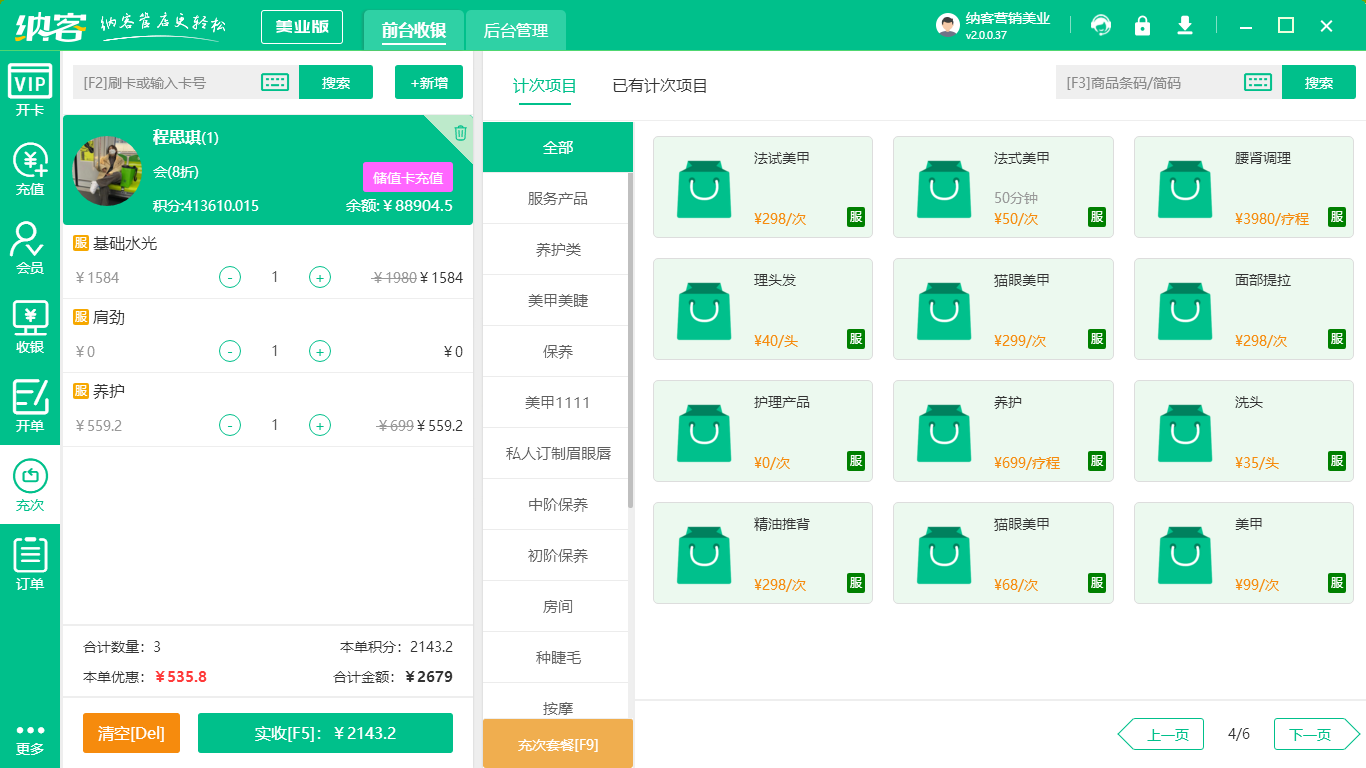The height and width of the screenshot is (768, 1366).
Task: Decrease quantity of 养护 item
Action: [x=230, y=425]
